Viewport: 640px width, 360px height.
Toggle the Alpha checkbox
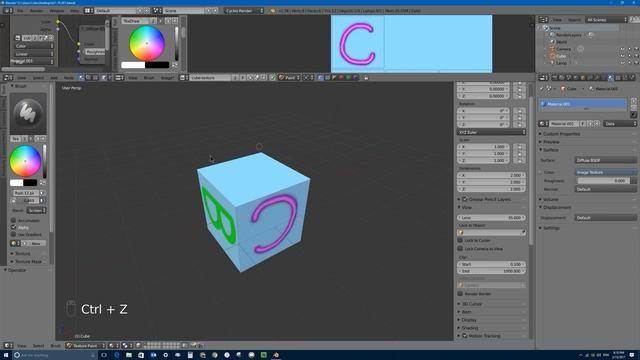coord(13,227)
